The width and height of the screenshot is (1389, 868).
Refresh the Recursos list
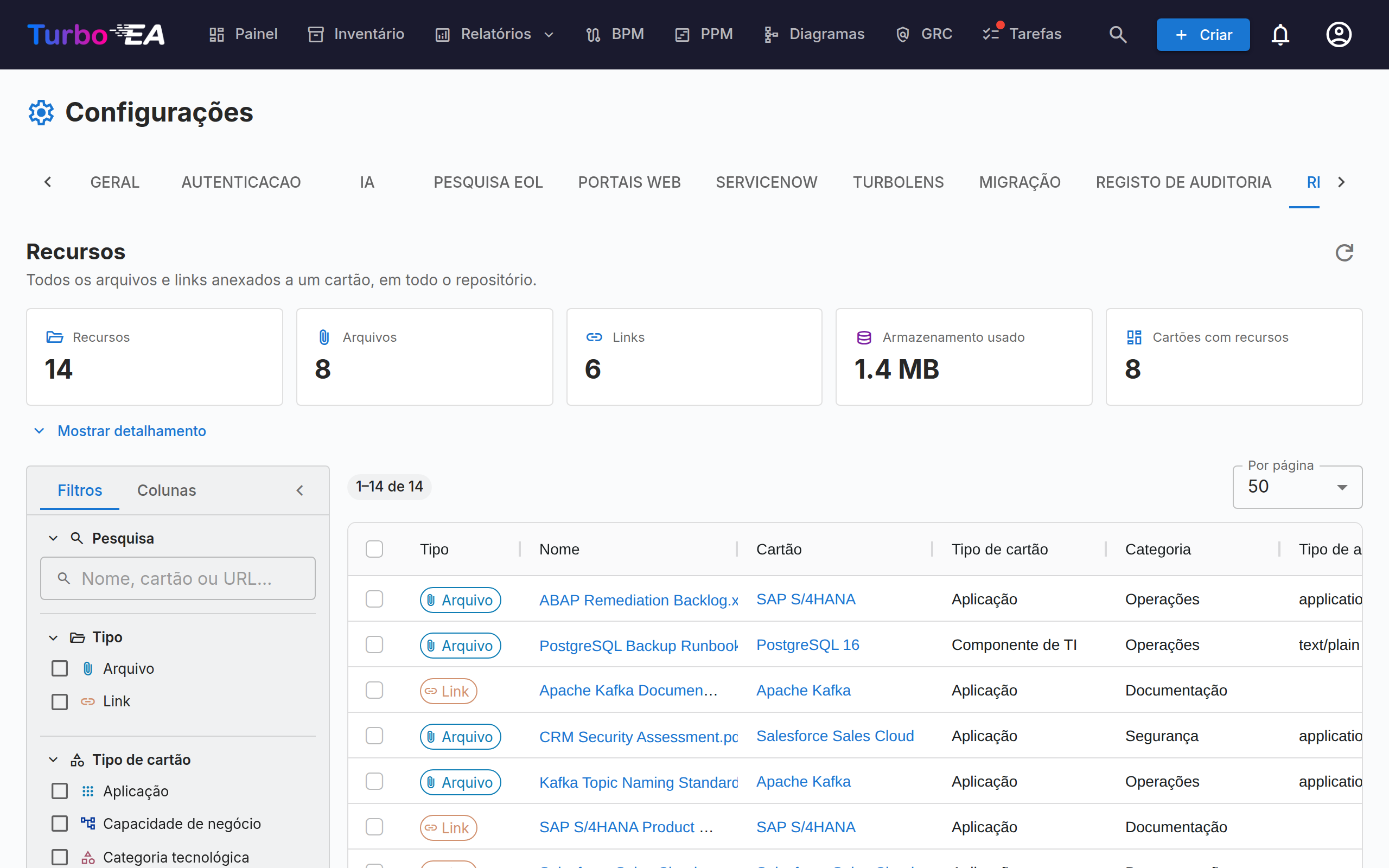(1344, 253)
